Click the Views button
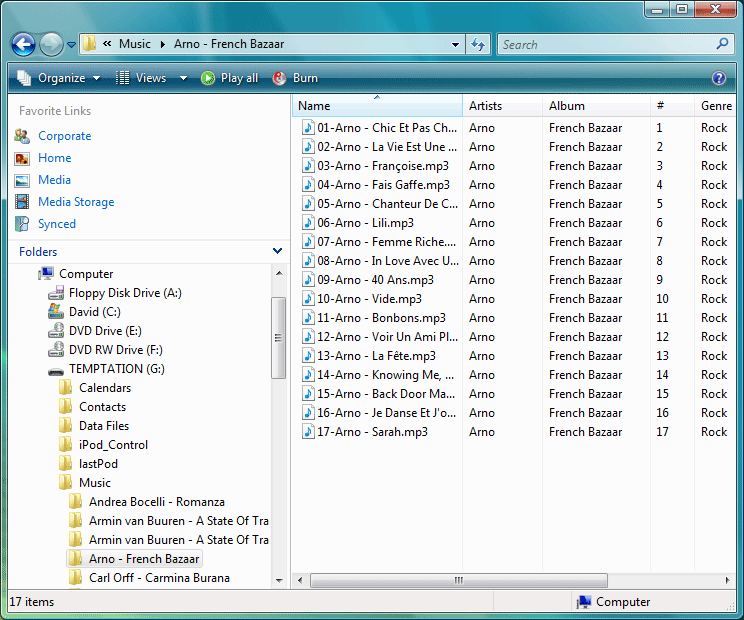The height and width of the screenshot is (620, 744). point(141,78)
